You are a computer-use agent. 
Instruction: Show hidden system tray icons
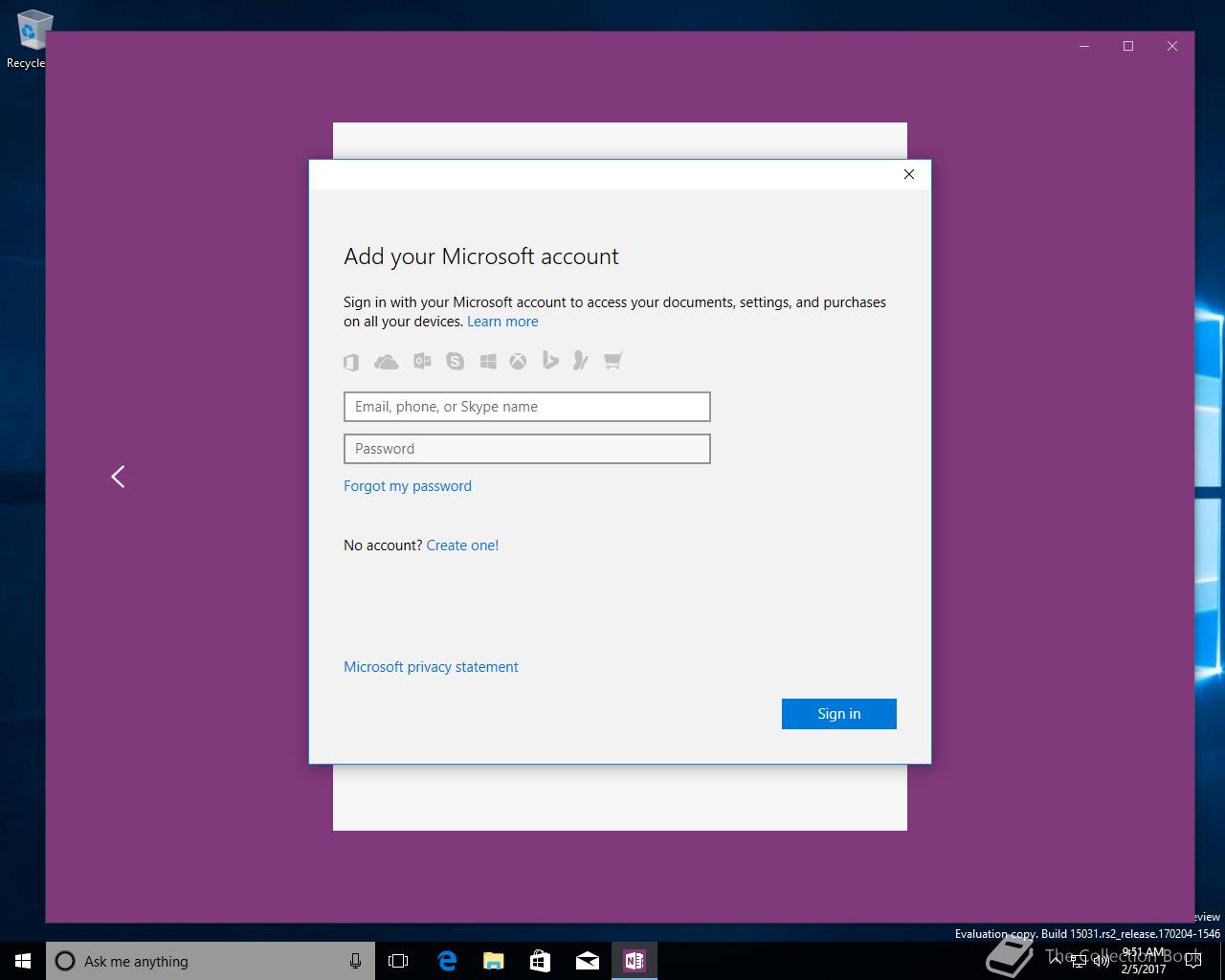click(x=1056, y=960)
